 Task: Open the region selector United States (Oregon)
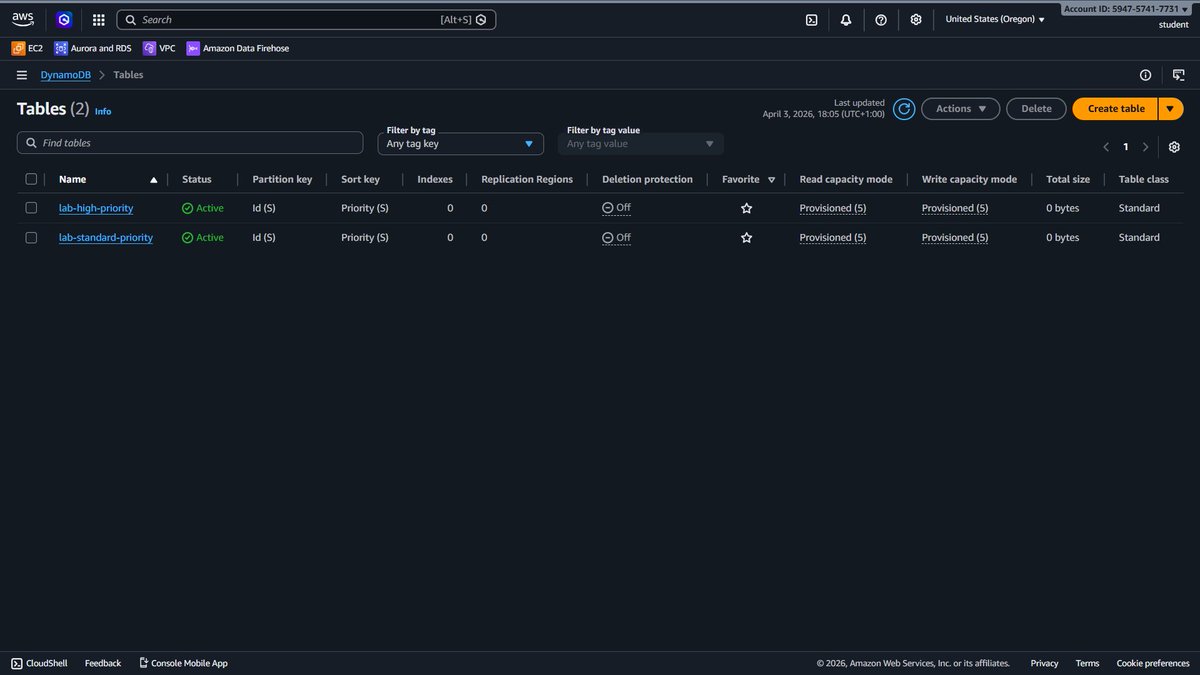click(995, 19)
